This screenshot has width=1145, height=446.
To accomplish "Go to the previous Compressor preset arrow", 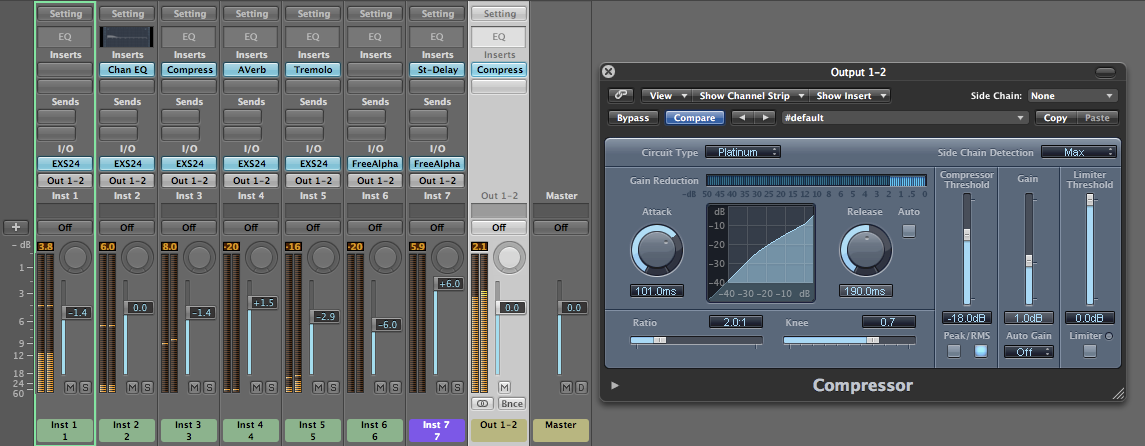I will pyautogui.click(x=742, y=118).
